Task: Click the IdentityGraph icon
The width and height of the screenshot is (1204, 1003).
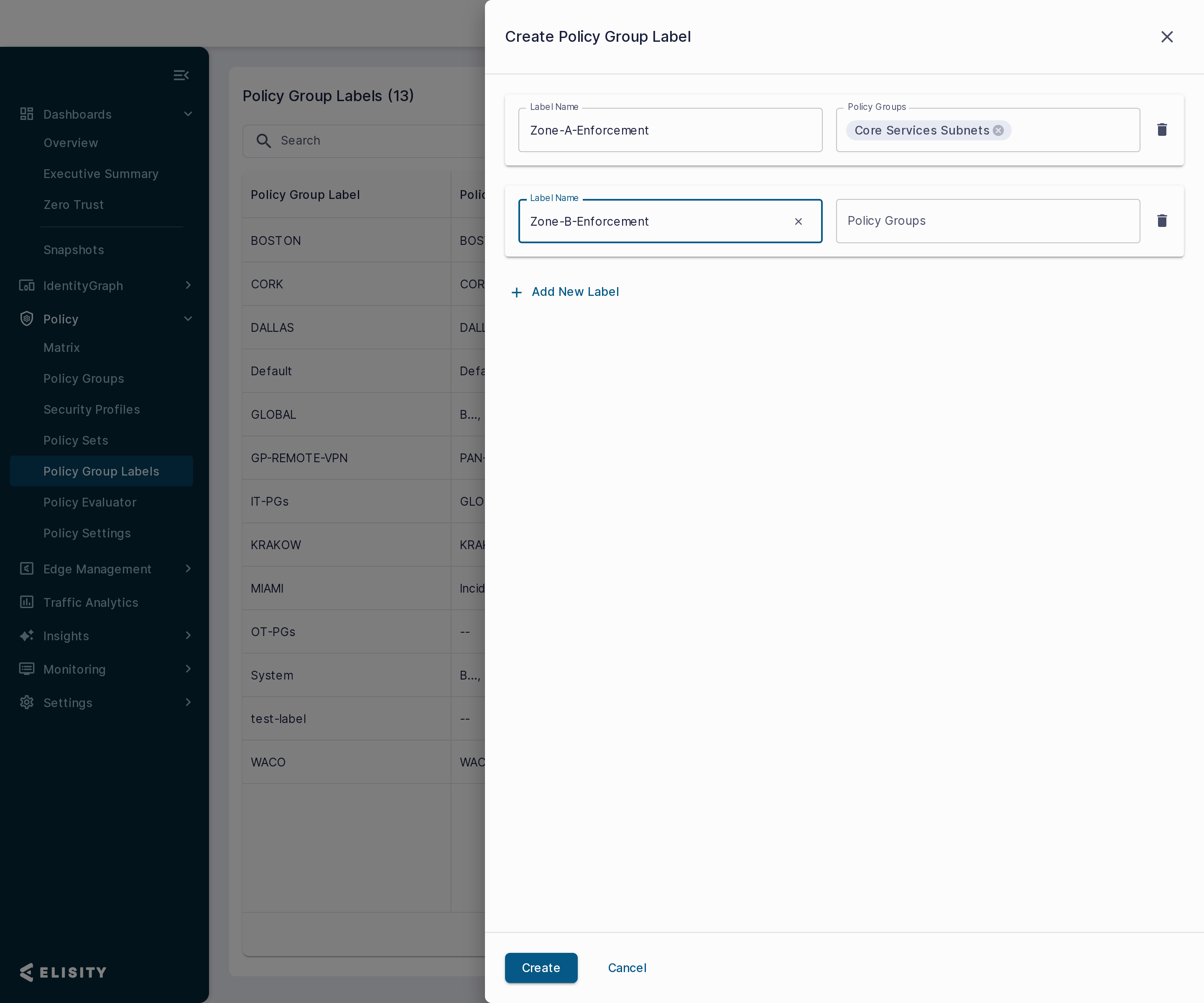Action: tap(26, 285)
